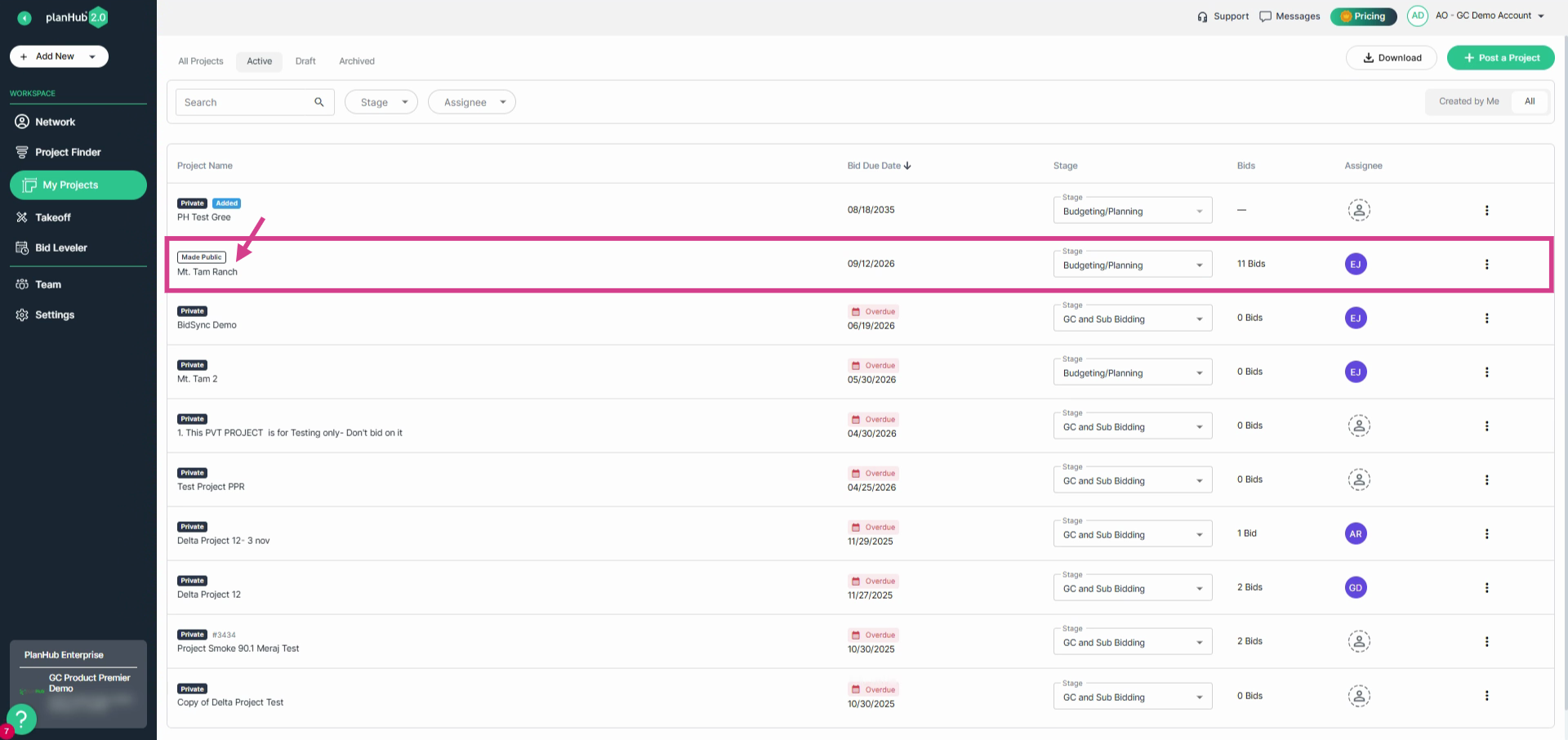1568x740 pixels.
Task: Open the AD account avatar
Action: coord(1418,16)
